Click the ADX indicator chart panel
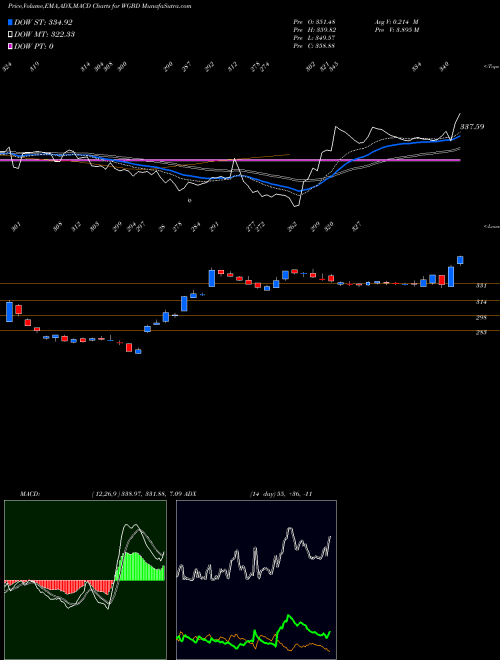This screenshot has width=500, height=660. pos(256,580)
